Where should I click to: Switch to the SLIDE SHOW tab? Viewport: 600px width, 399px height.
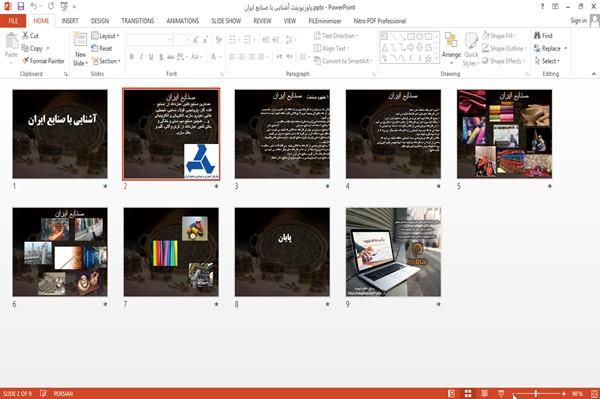[226, 21]
